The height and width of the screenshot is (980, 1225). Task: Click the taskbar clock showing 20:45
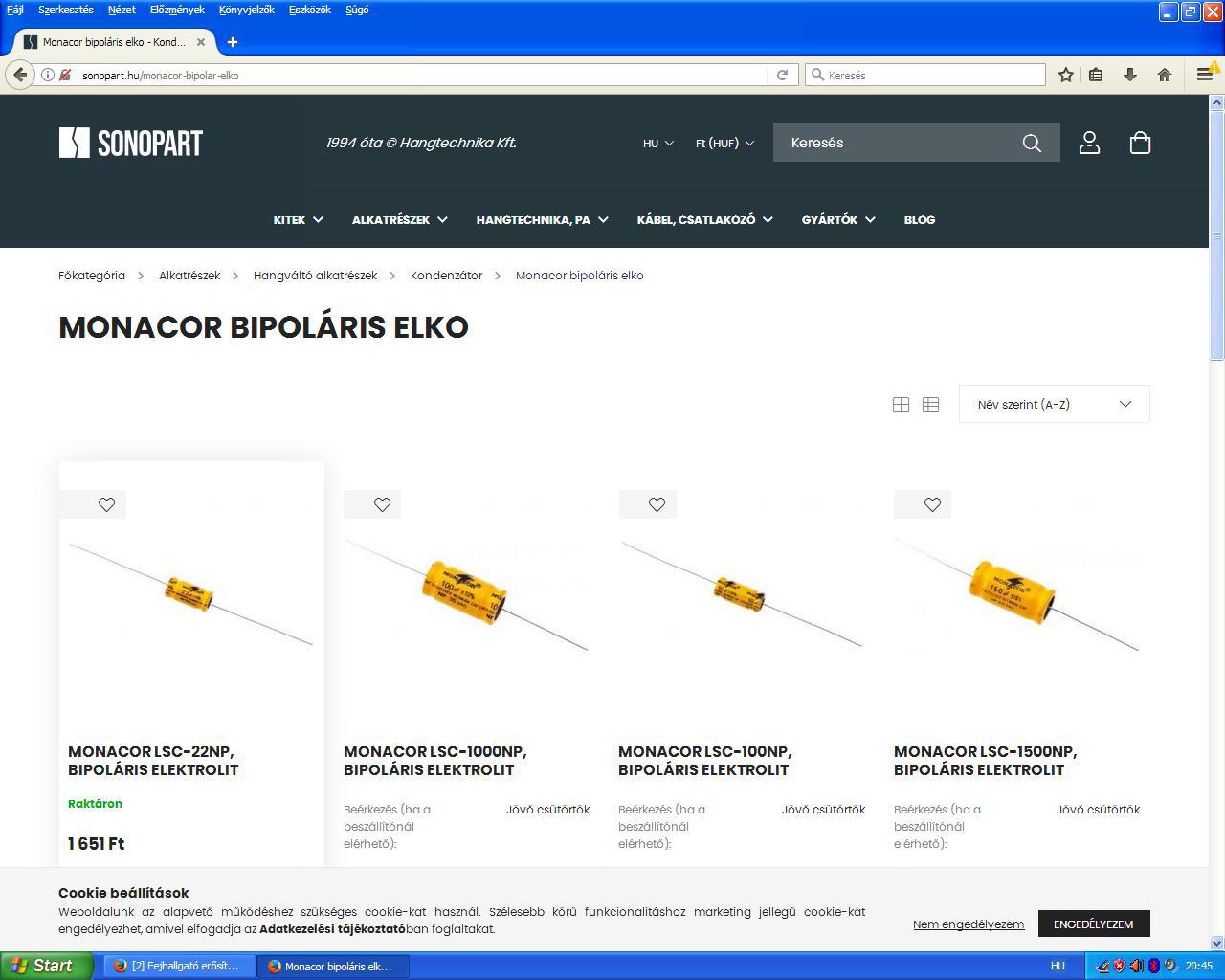(x=1199, y=966)
